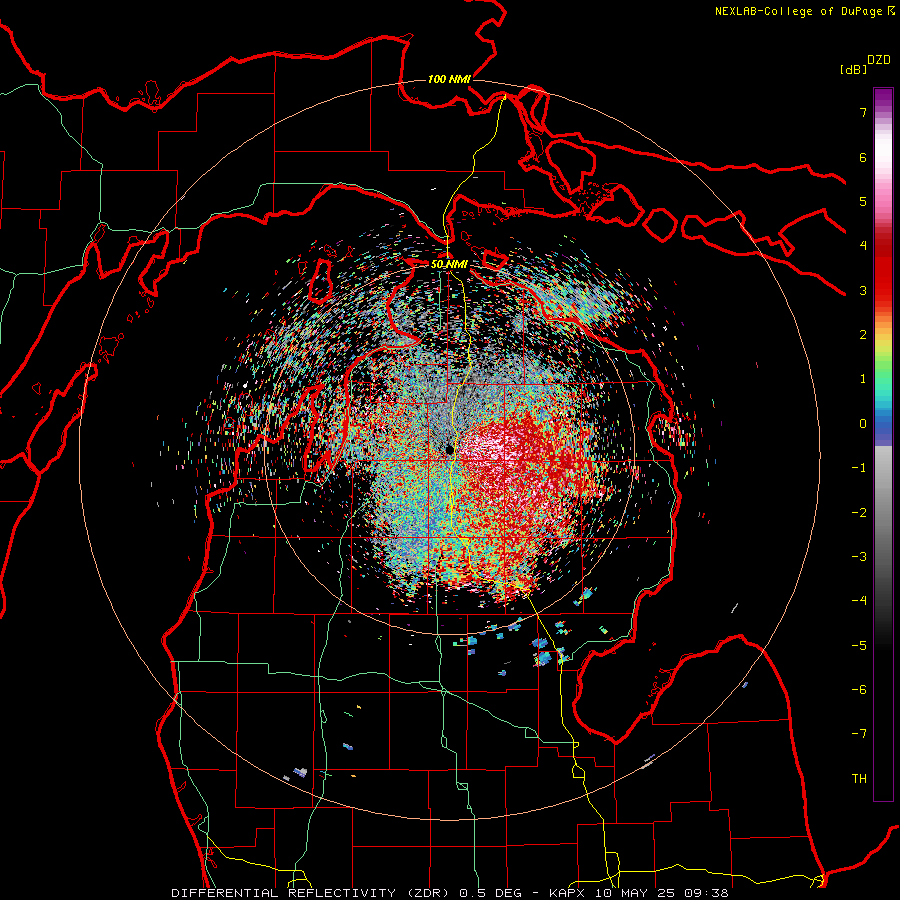The width and height of the screenshot is (900, 900).
Task: Click the -1 value on color scale
Action: point(859,468)
